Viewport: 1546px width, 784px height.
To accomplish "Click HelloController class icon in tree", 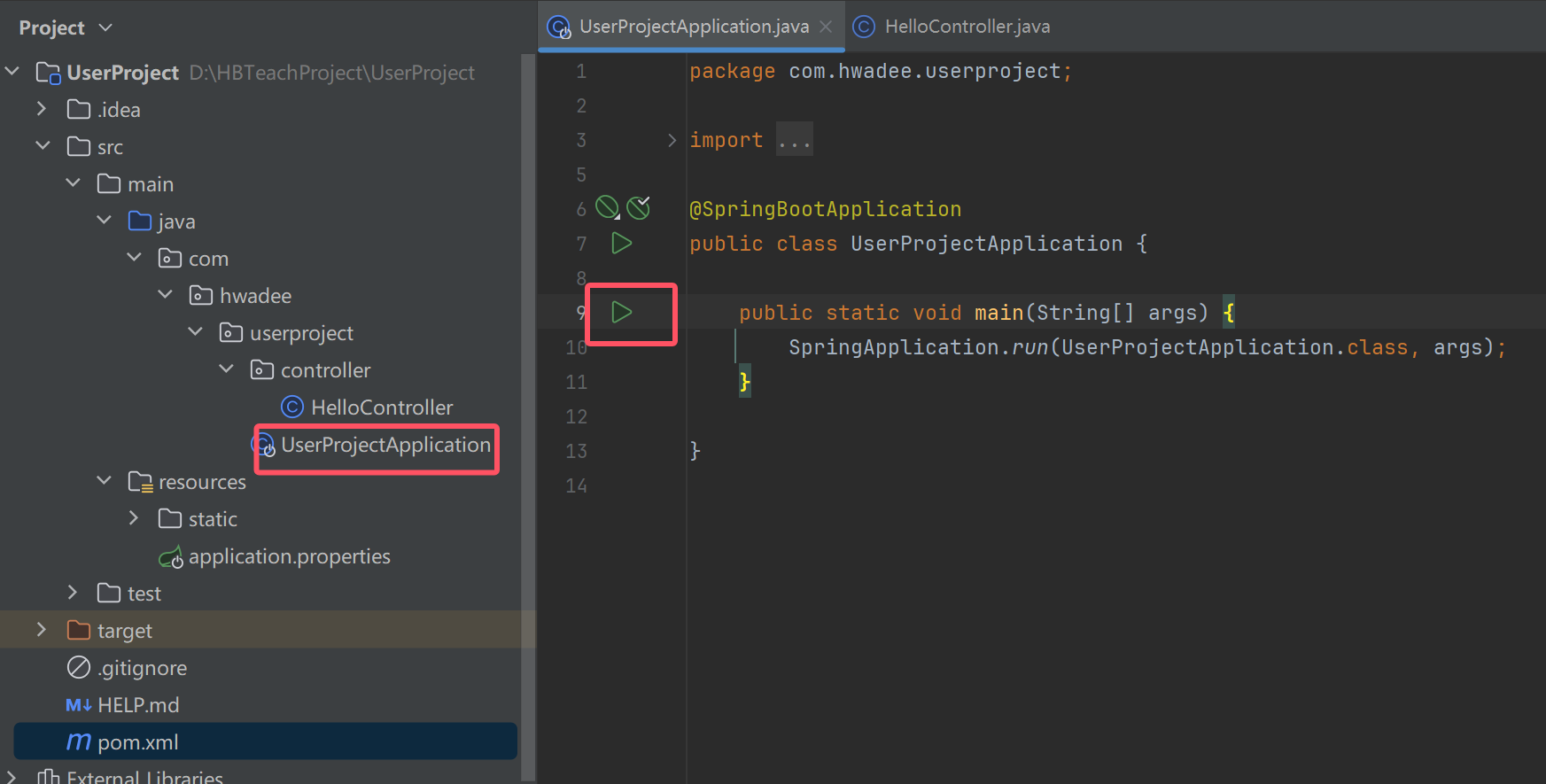I will pos(292,407).
